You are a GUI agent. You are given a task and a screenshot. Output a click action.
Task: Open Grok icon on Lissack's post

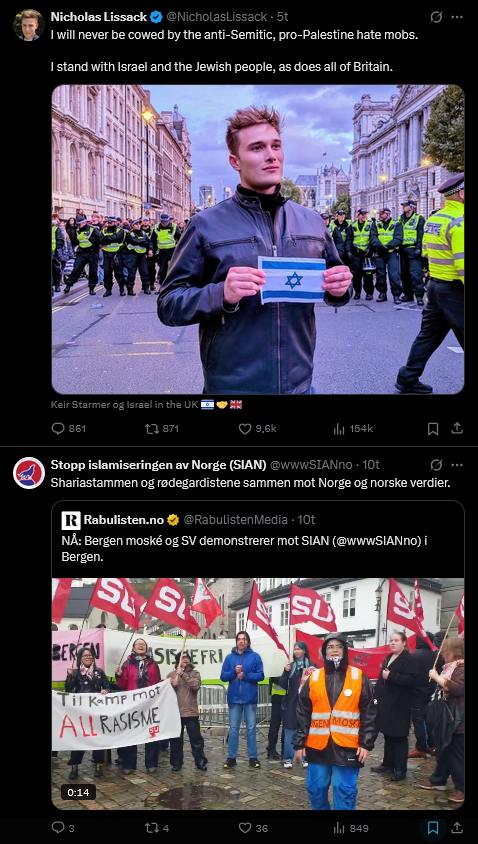(436, 17)
